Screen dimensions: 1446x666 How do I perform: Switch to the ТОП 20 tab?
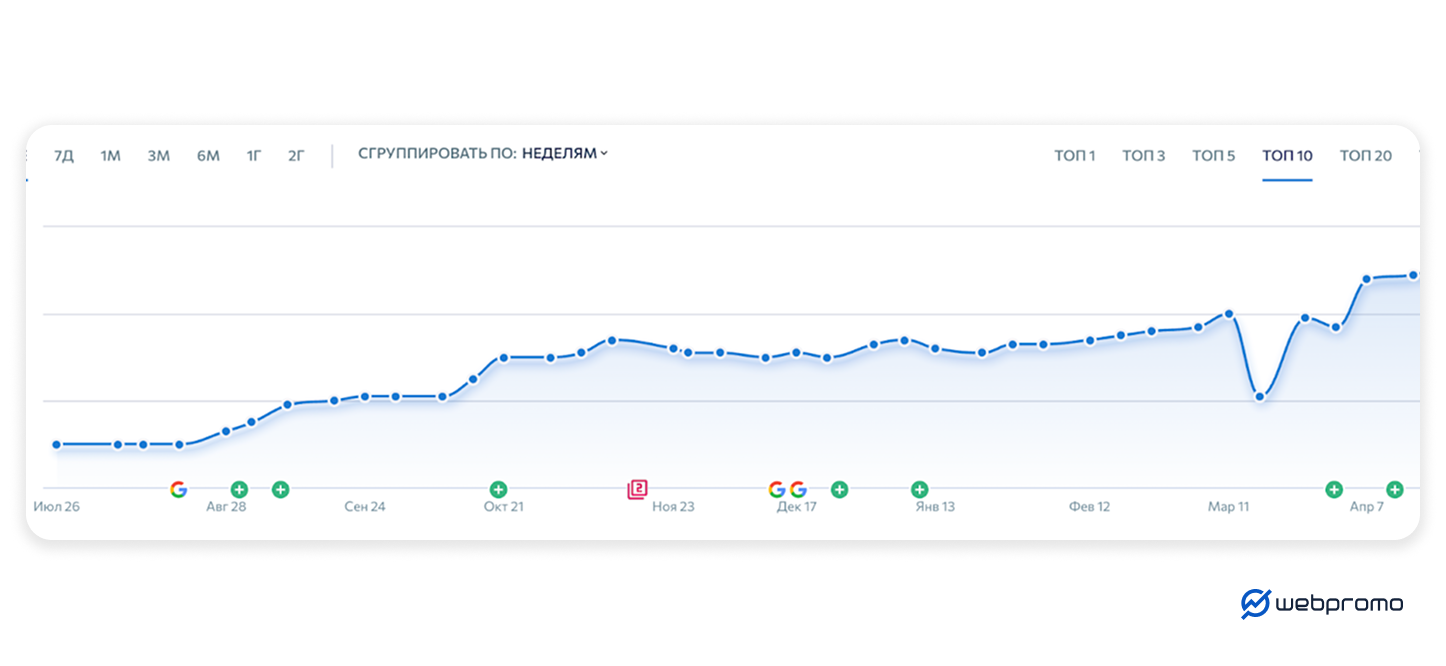pos(1365,155)
